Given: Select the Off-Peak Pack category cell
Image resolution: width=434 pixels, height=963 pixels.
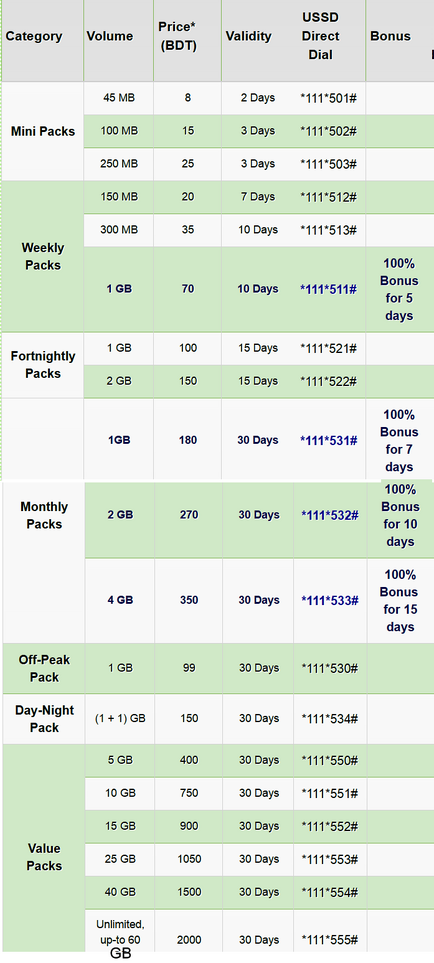Looking at the screenshot, I should 44,669.
